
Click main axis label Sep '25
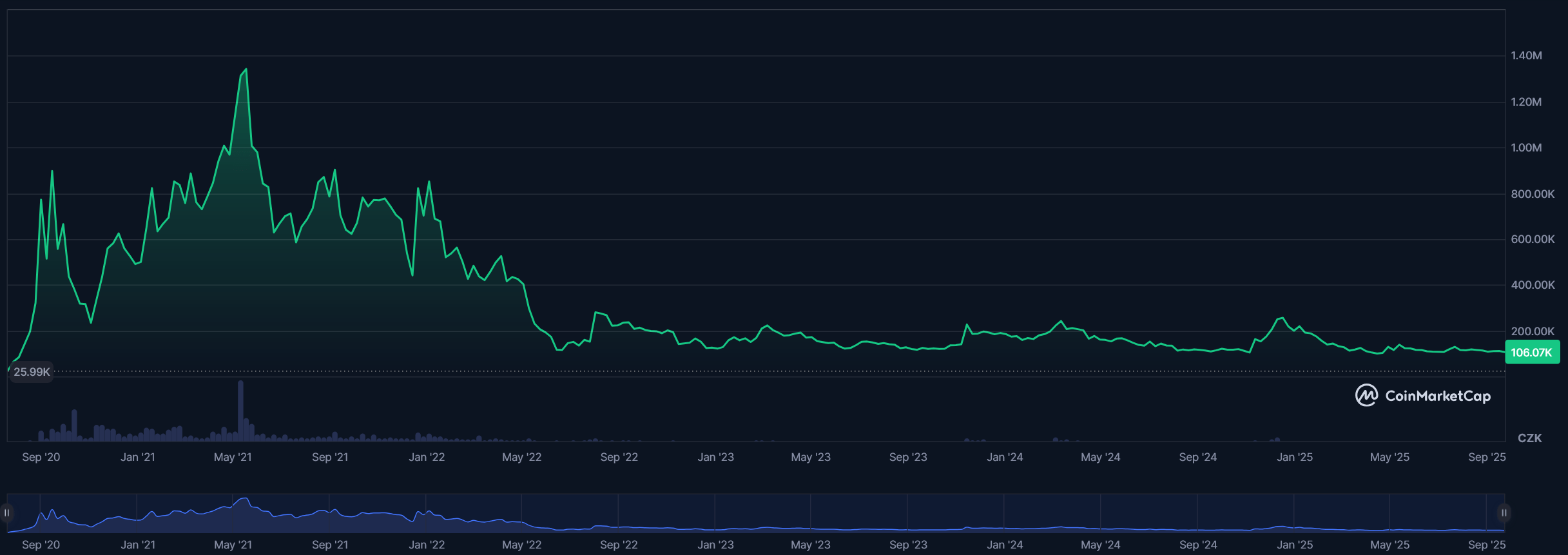(1487, 457)
